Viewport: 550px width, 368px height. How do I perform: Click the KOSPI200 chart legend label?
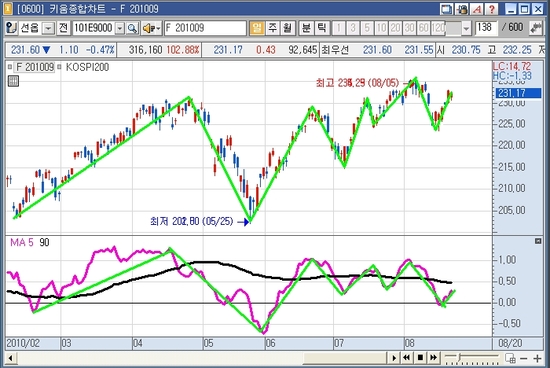point(87,67)
